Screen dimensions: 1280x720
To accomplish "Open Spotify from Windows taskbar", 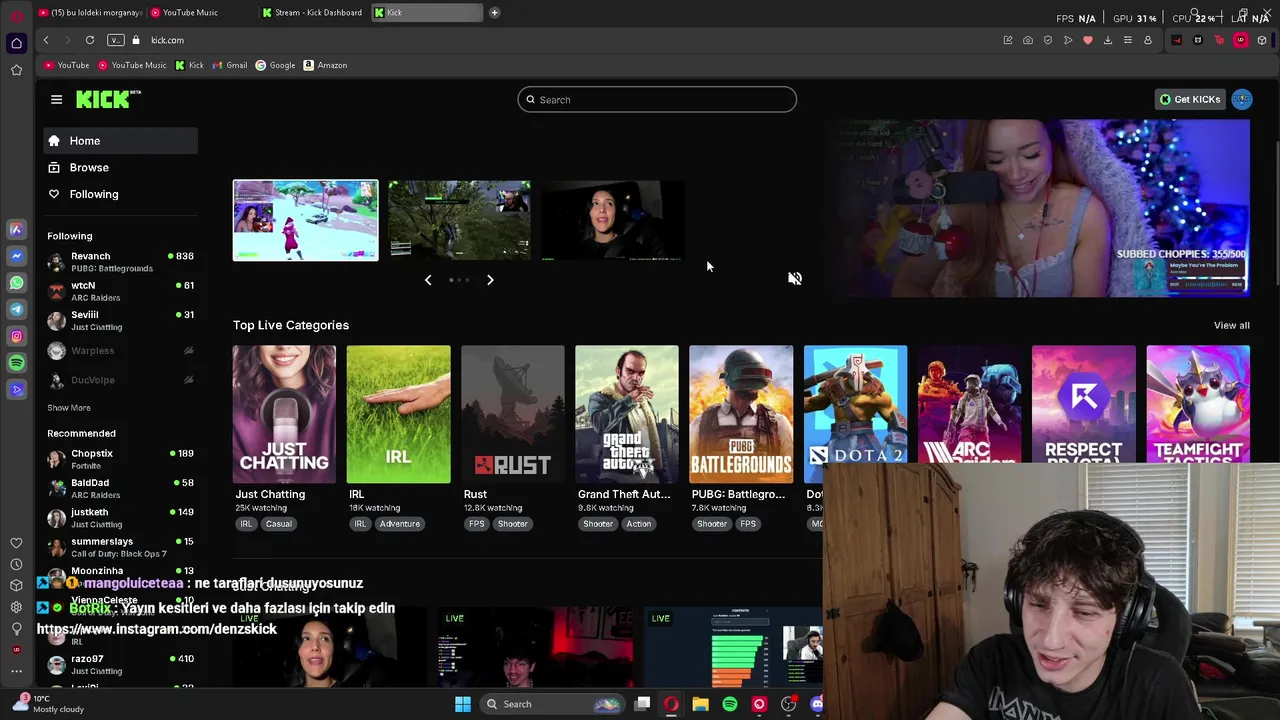I will 730,704.
